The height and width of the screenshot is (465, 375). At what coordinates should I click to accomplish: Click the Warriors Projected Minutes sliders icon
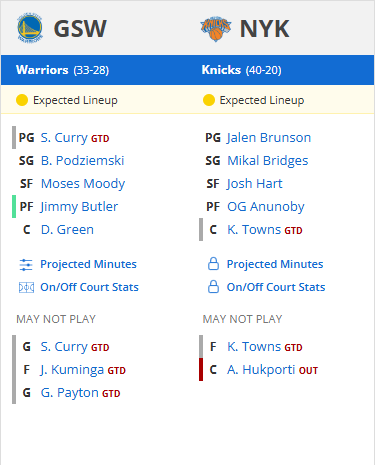pos(26,265)
